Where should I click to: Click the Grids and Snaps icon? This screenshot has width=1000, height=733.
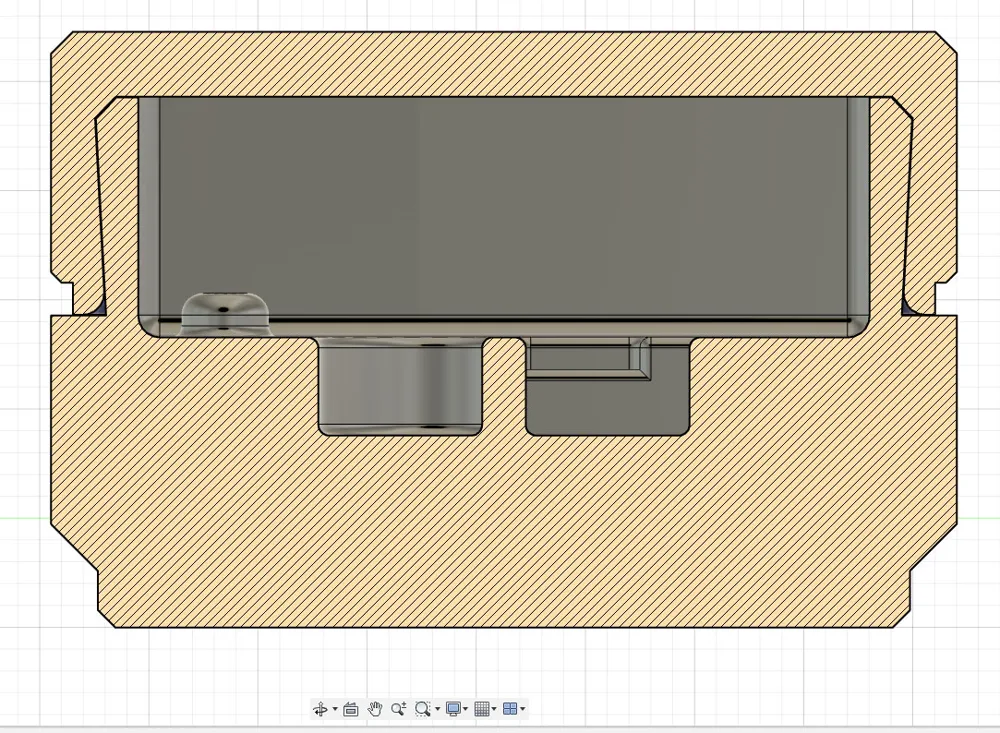482,709
